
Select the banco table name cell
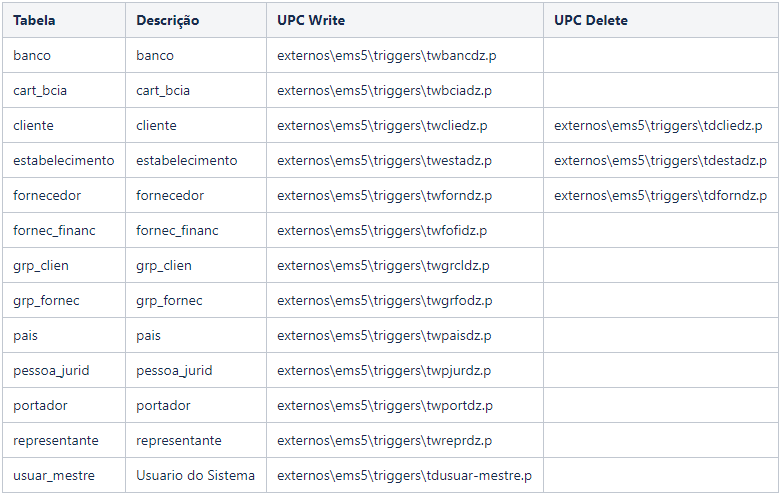point(64,55)
